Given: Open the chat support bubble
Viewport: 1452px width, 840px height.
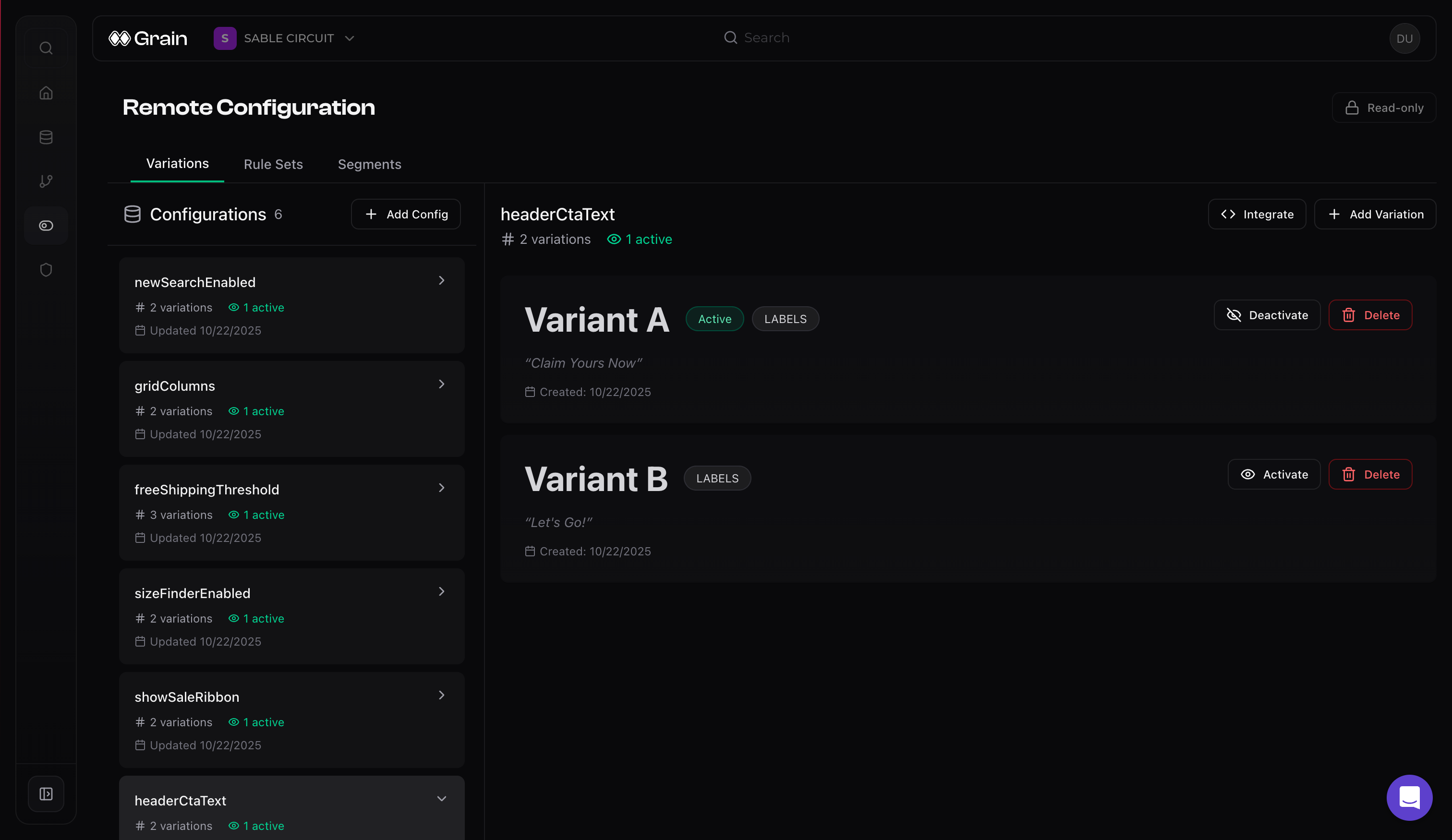Looking at the screenshot, I should [1409, 797].
